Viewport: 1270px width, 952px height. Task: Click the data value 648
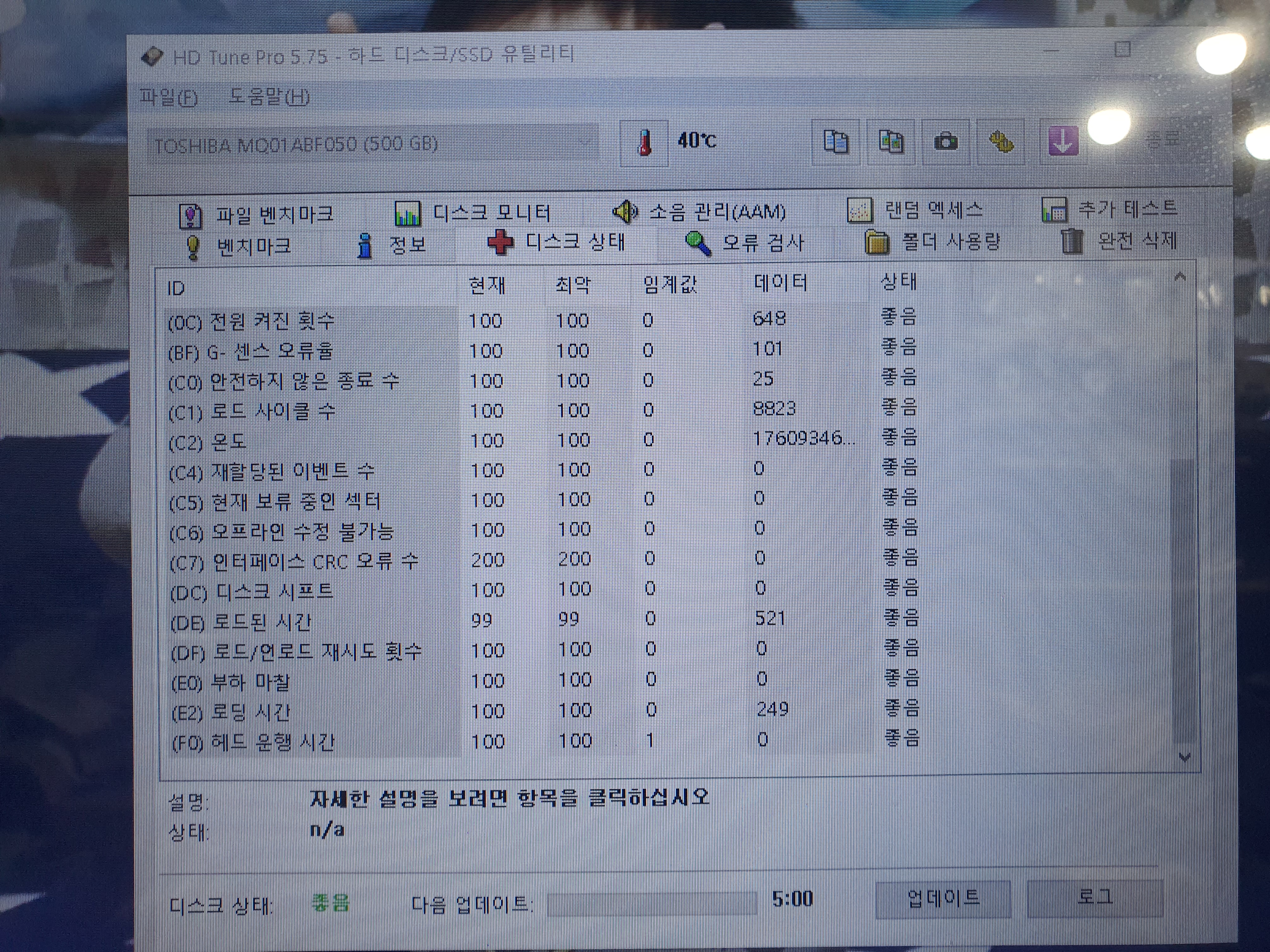tap(769, 319)
